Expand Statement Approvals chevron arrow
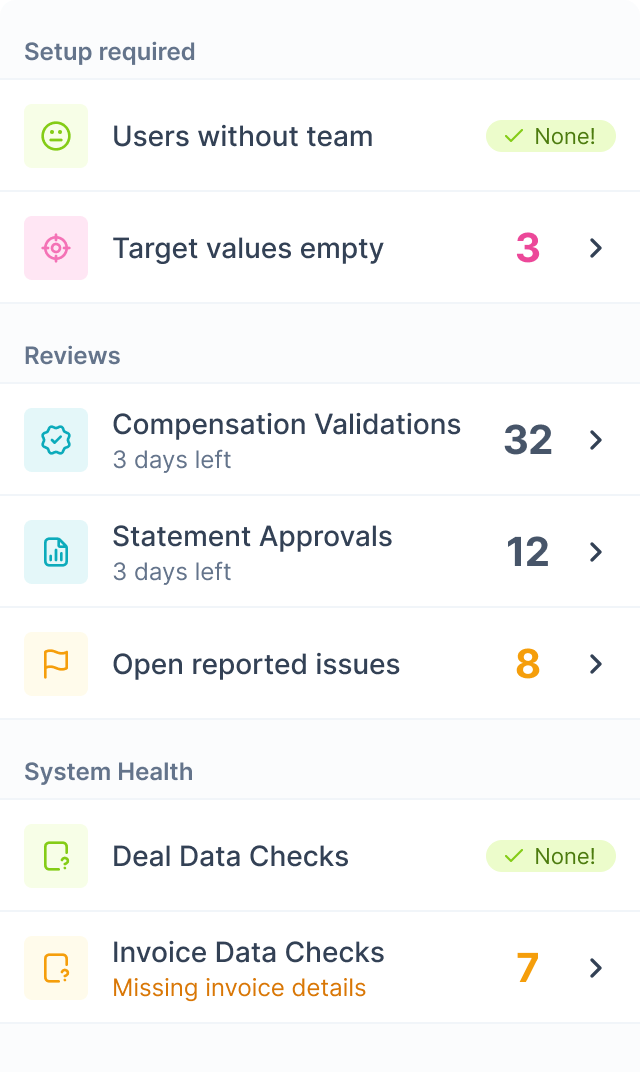The image size is (640, 1072). [x=596, y=552]
